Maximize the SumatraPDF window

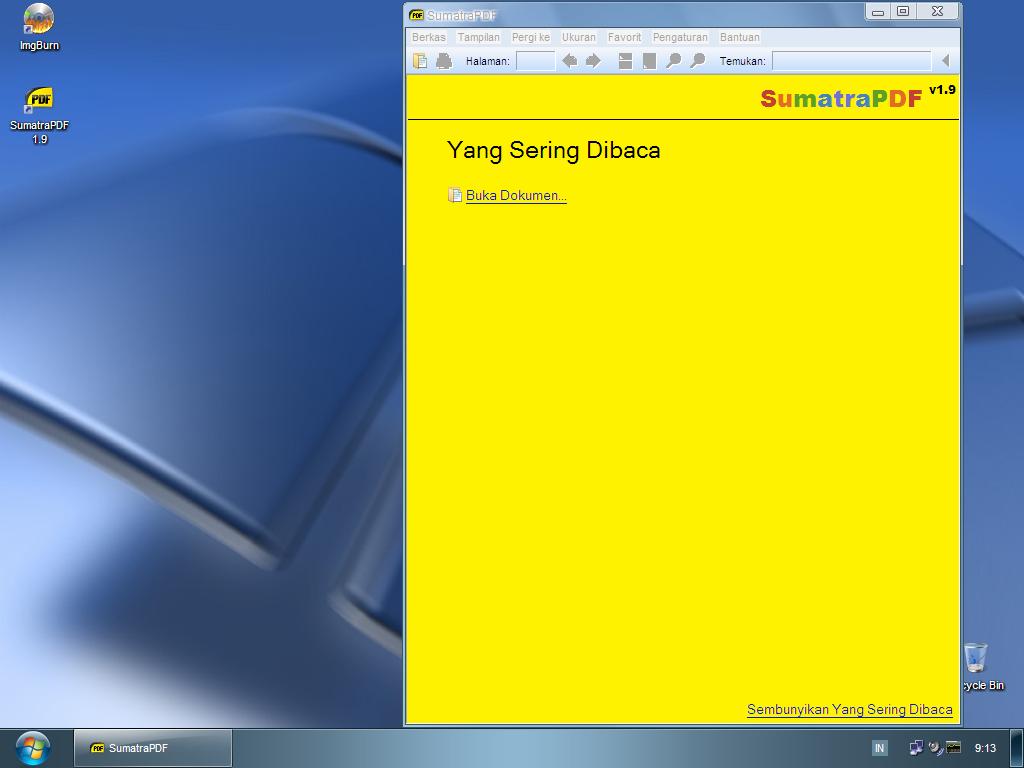point(903,12)
